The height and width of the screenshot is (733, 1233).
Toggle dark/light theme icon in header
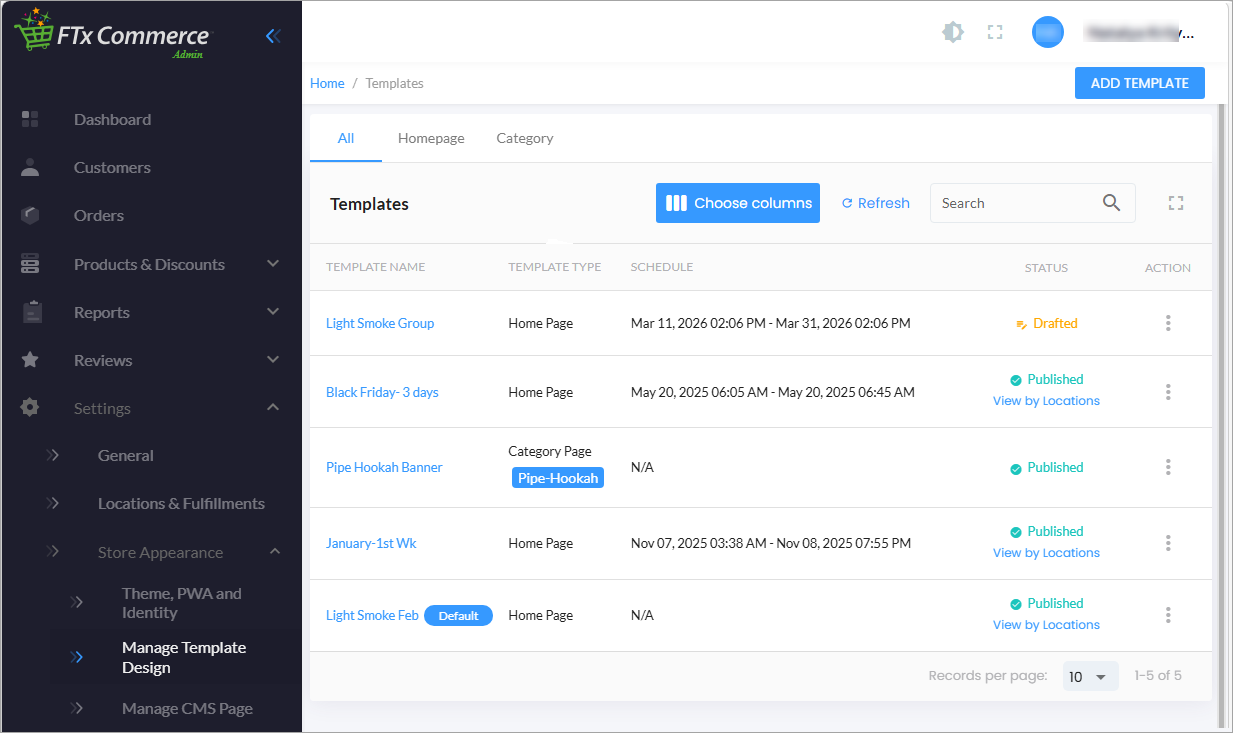[953, 33]
